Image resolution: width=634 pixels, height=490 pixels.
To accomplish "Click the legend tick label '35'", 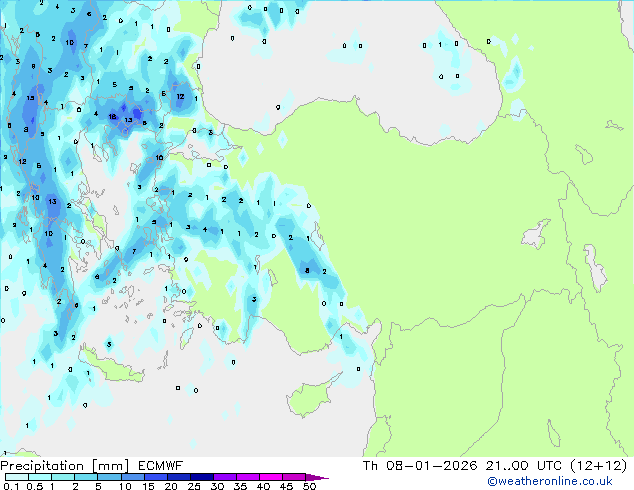I will point(240,486).
